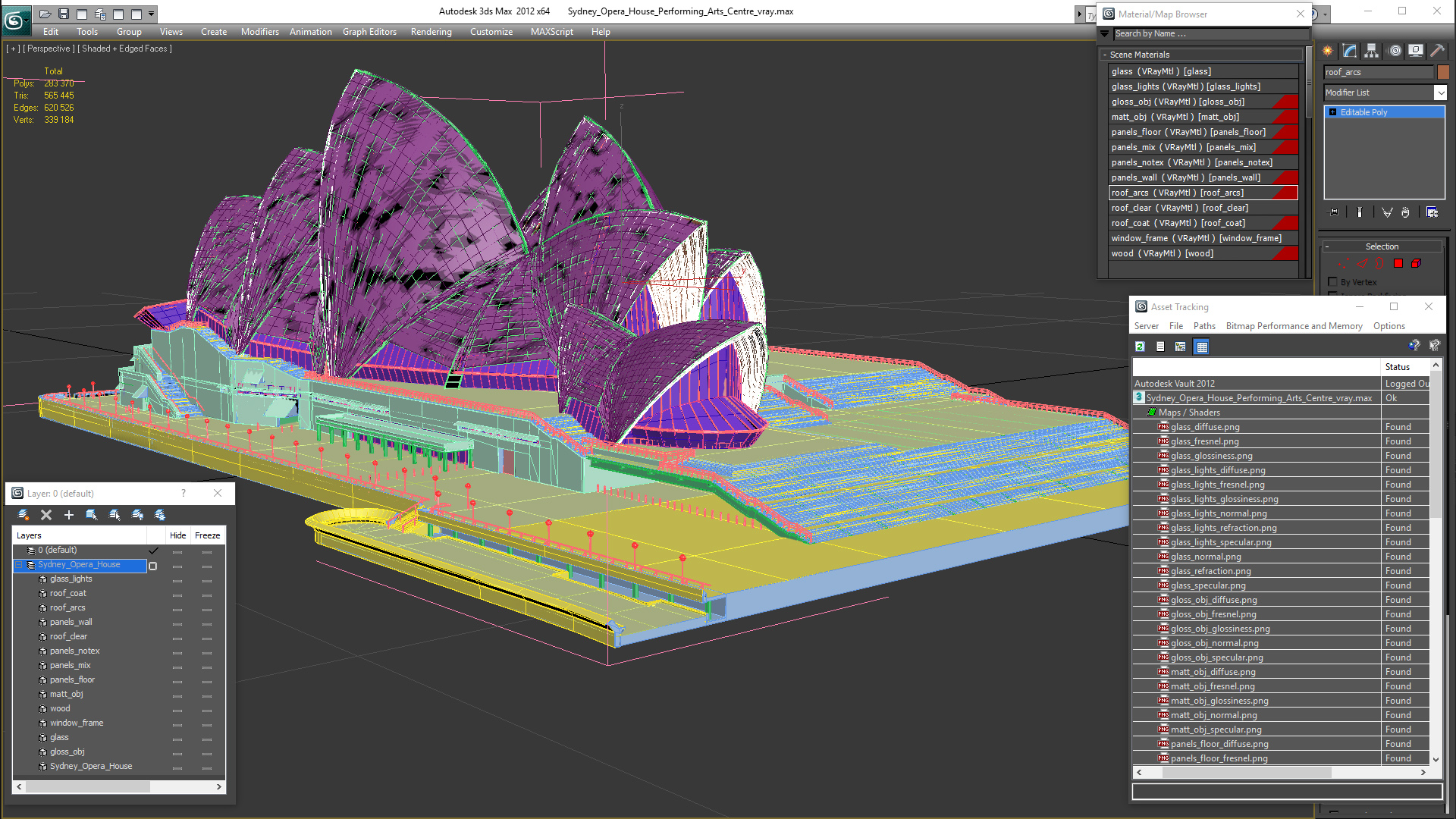1456x819 pixels.
Task: Collapse the Sydney_Opera_House layer tree
Action: tap(18, 565)
